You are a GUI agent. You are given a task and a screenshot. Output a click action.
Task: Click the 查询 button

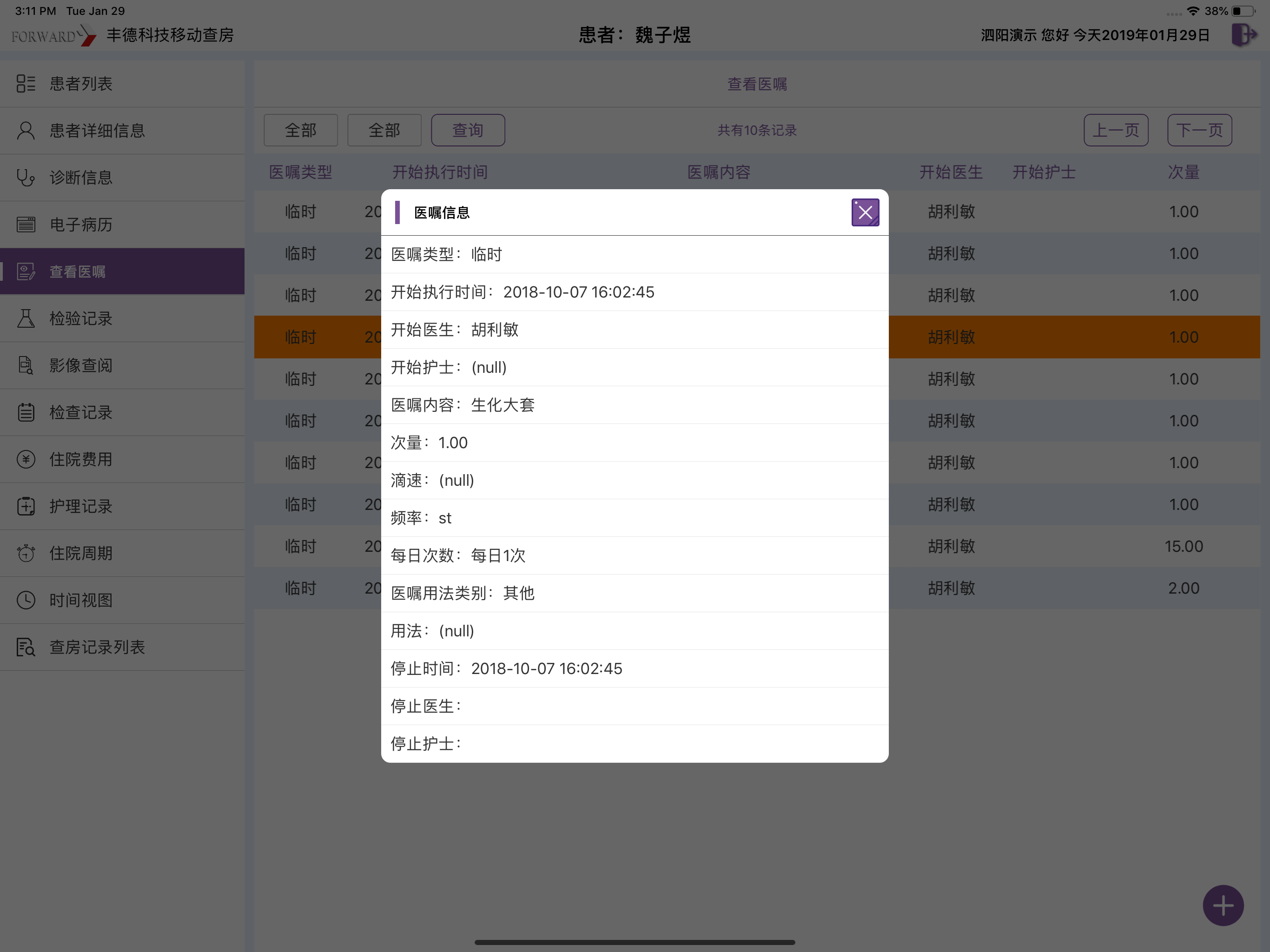click(x=468, y=130)
